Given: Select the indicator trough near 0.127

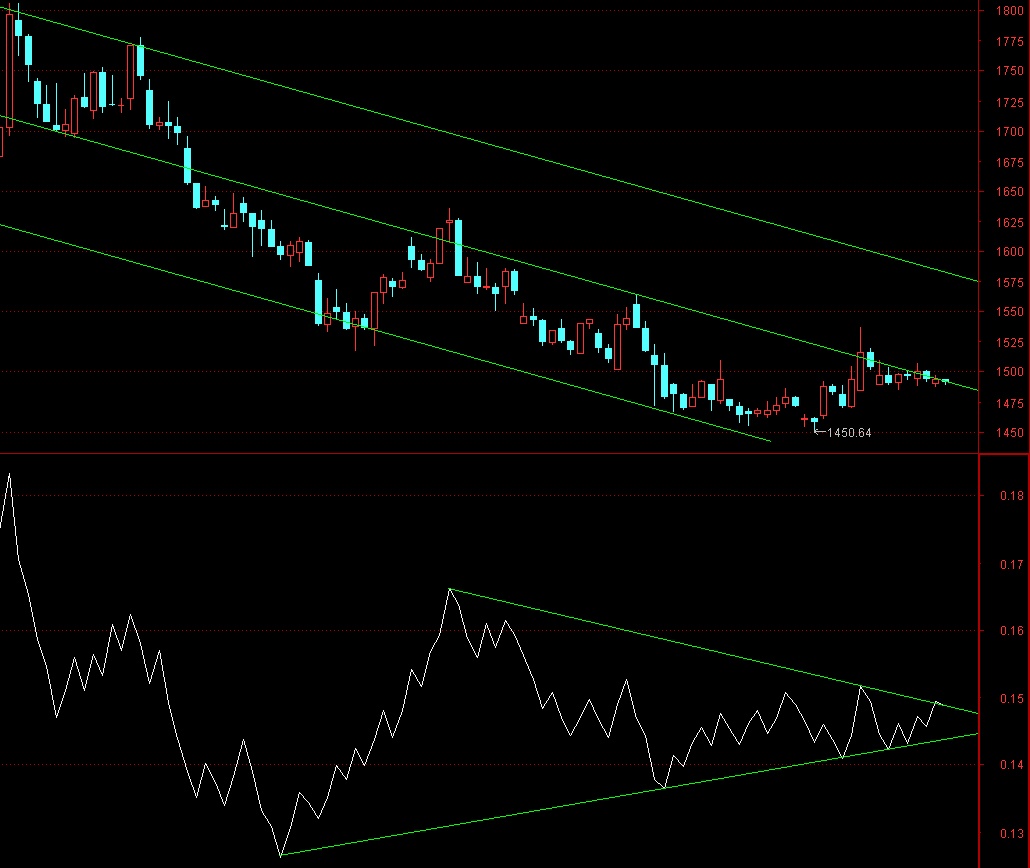Looking at the screenshot, I should point(280,855).
